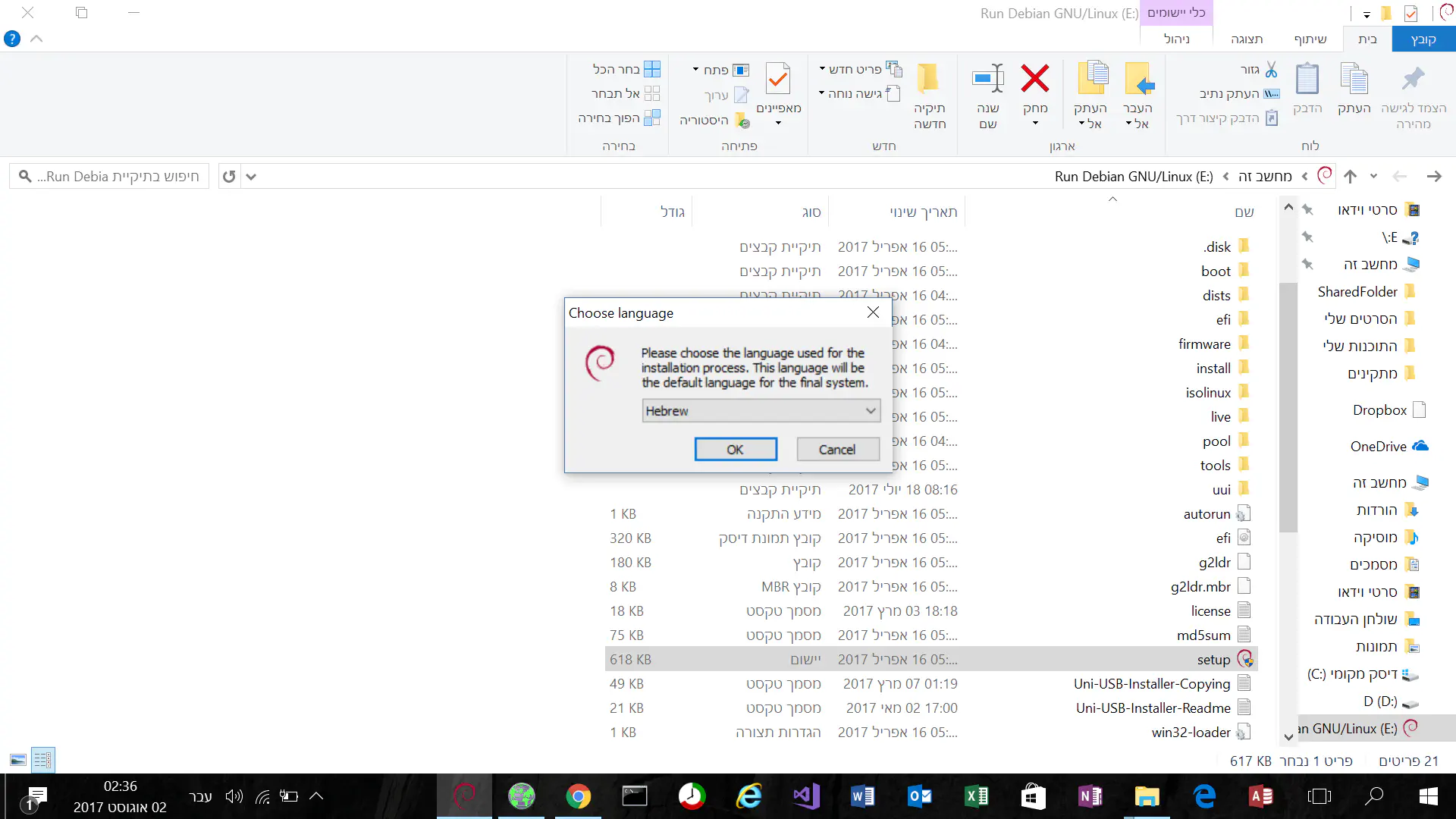Expand the address history dropdown arrow
The width and height of the screenshot is (1456, 819).
[251, 177]
